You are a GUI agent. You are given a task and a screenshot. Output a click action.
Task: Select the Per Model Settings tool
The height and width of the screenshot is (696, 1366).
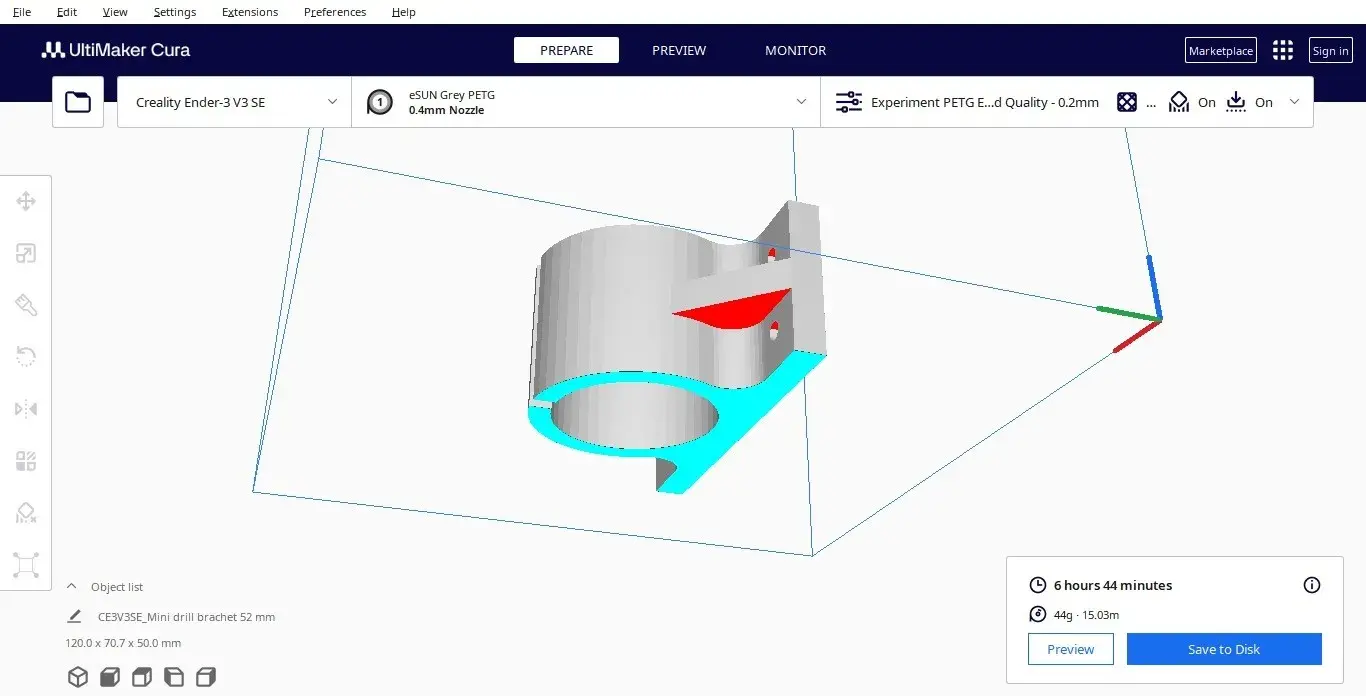pos(26,461)
